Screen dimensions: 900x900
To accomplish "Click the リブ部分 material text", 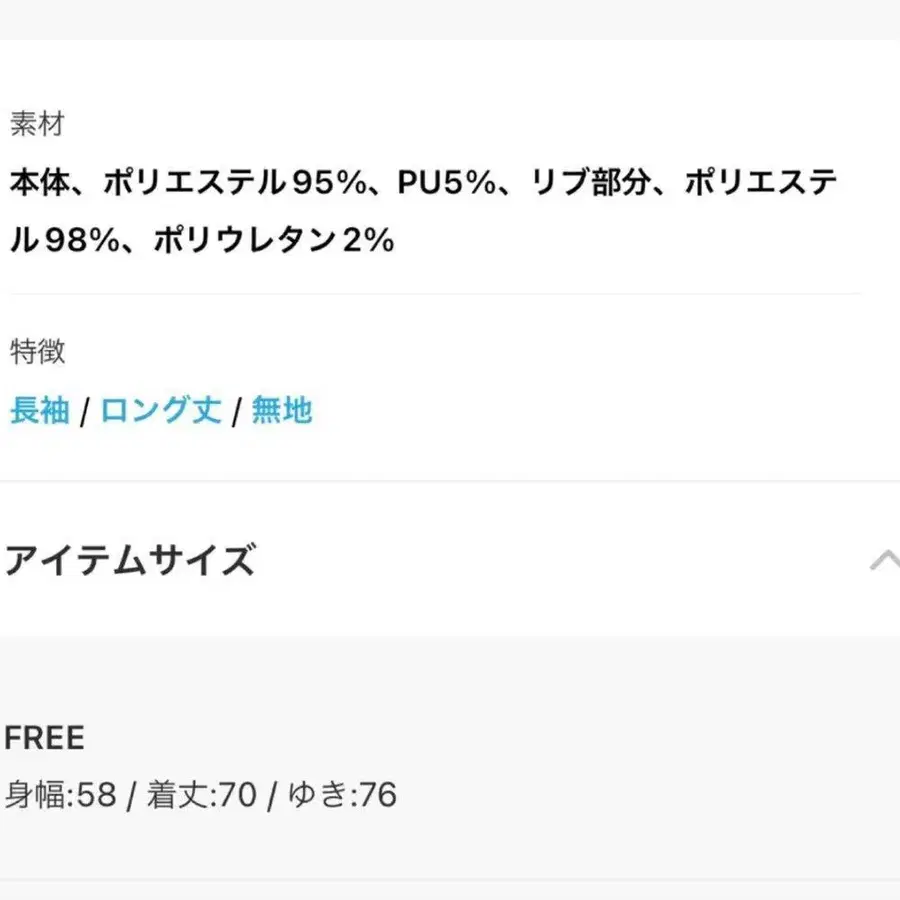I will point(591,182).
